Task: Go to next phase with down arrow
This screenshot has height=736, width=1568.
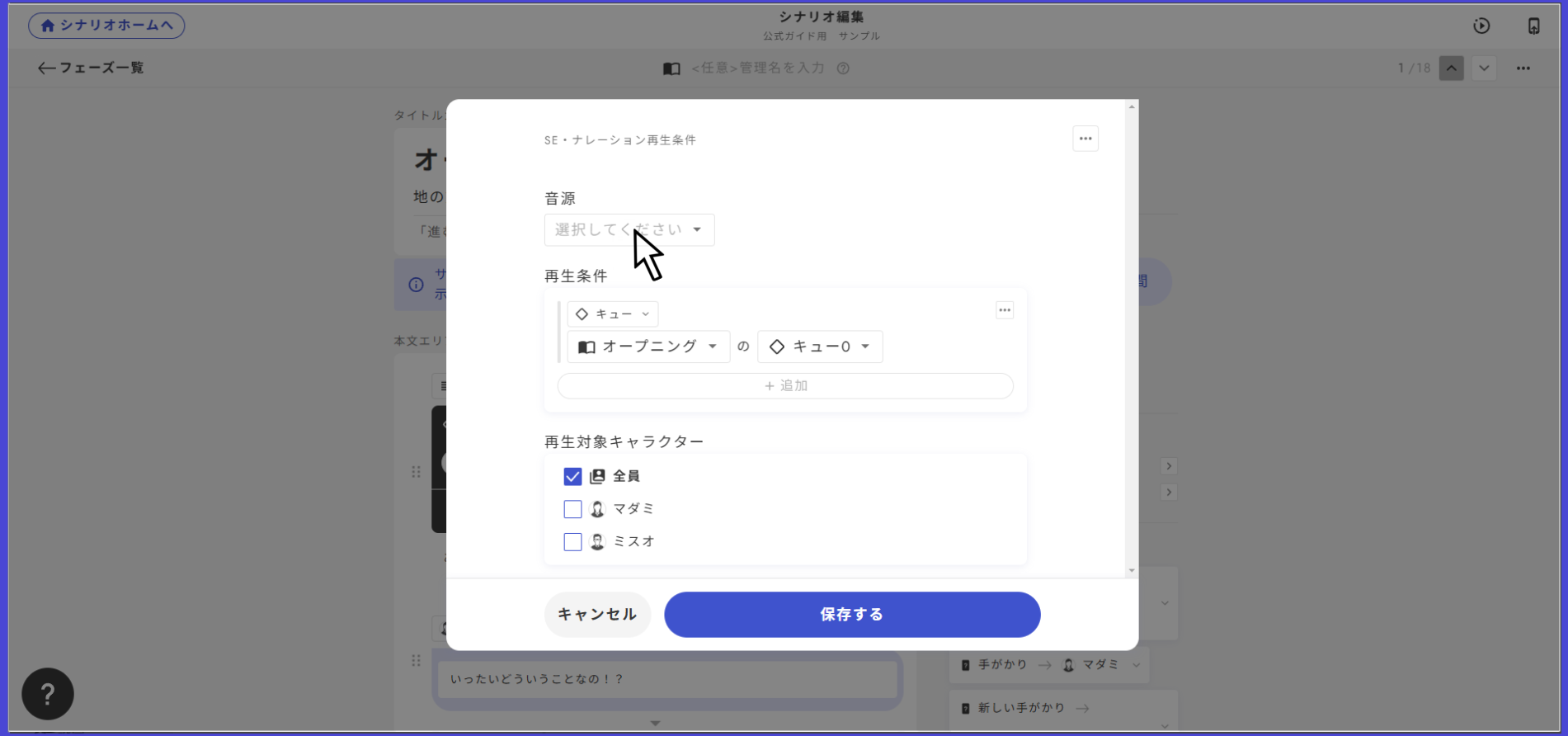Action: tap(1484, 68)
